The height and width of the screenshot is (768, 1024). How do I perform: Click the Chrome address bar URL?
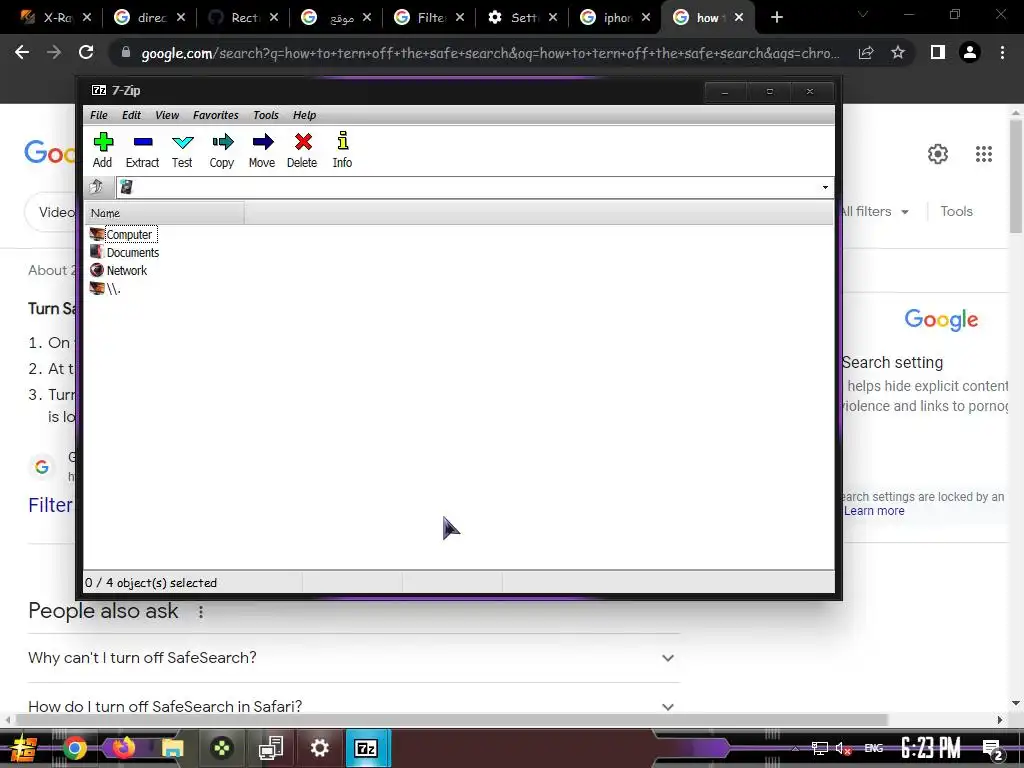(x=490, y=53)
